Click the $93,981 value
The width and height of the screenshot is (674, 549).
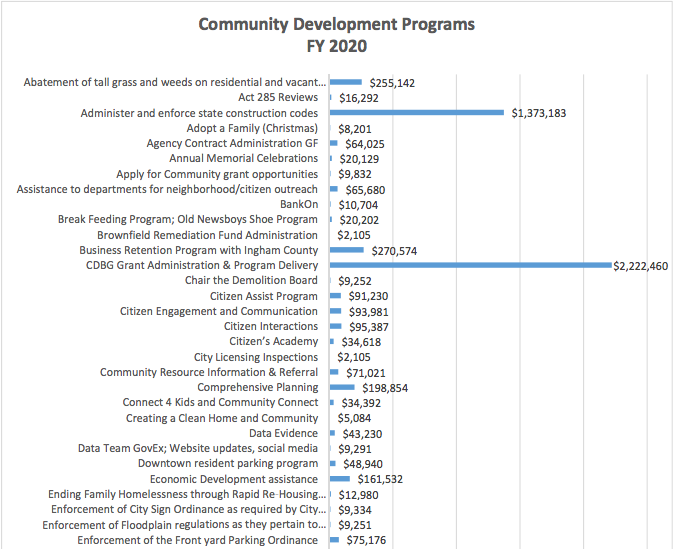click(368, 312)
